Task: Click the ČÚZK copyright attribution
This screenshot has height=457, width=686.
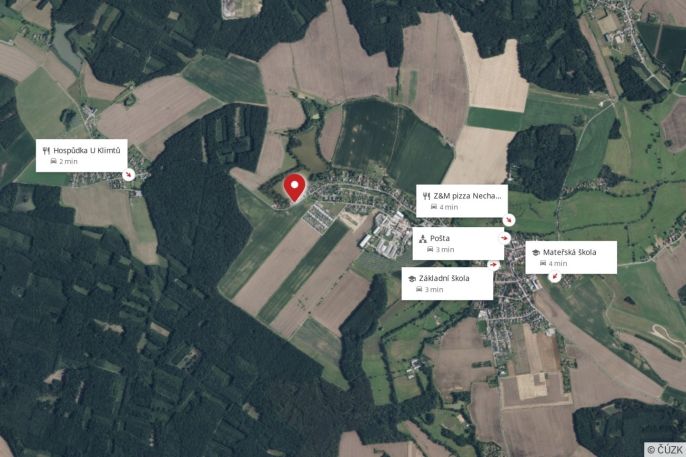Action: point(665,450)
